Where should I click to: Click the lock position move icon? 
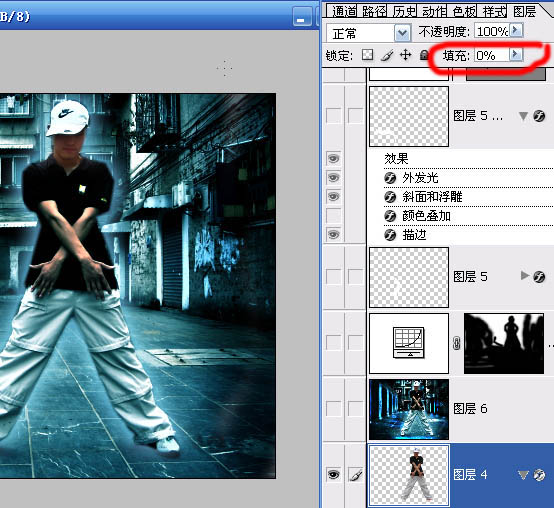click(x=405, y=55)
